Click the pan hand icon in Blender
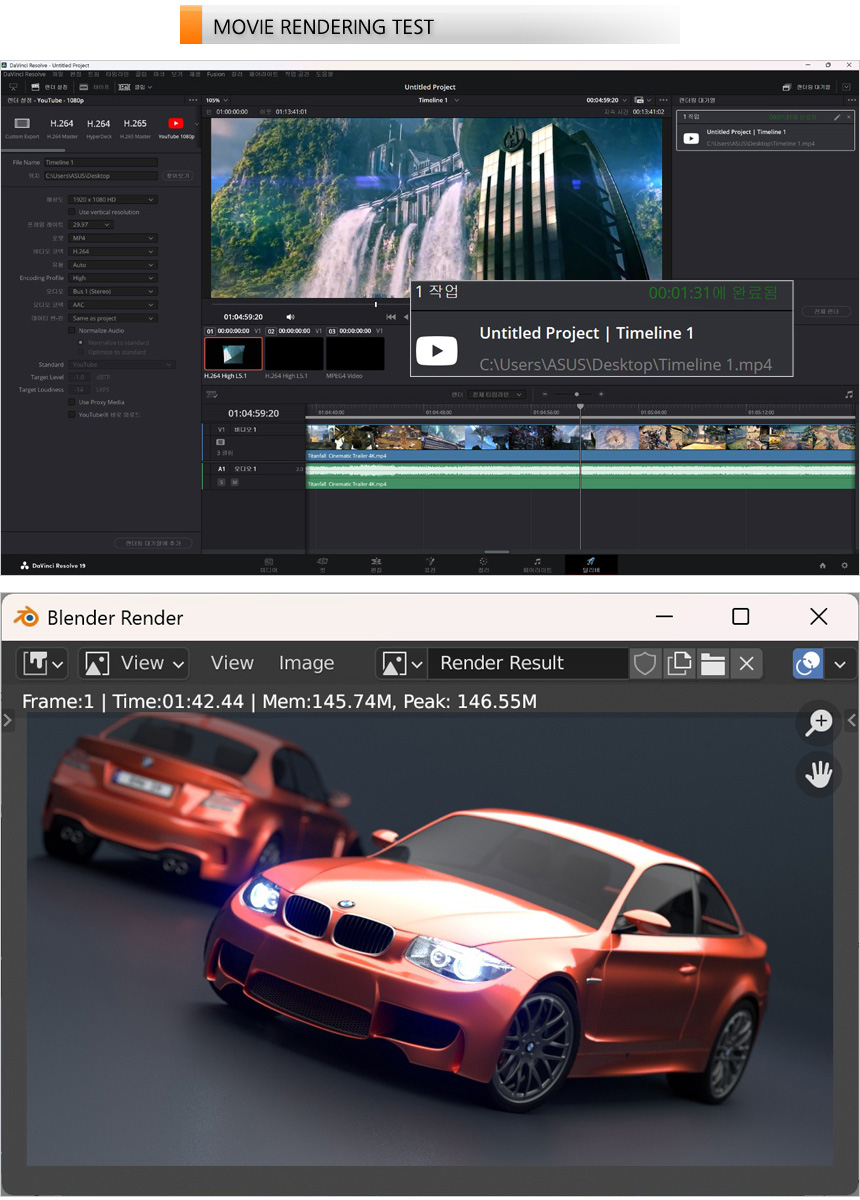Screen dimensions: 860x1200 pyautogui.click(x=819, y=773)
